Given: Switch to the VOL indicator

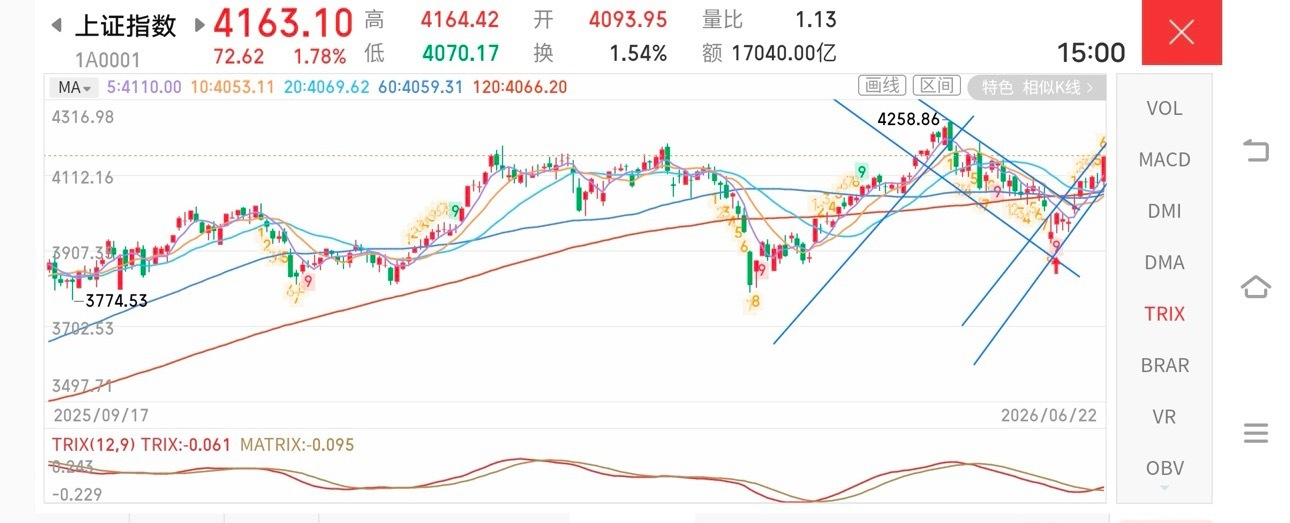Looking at the screenshot, I should pyautogui.click(x=1164, y=108).
